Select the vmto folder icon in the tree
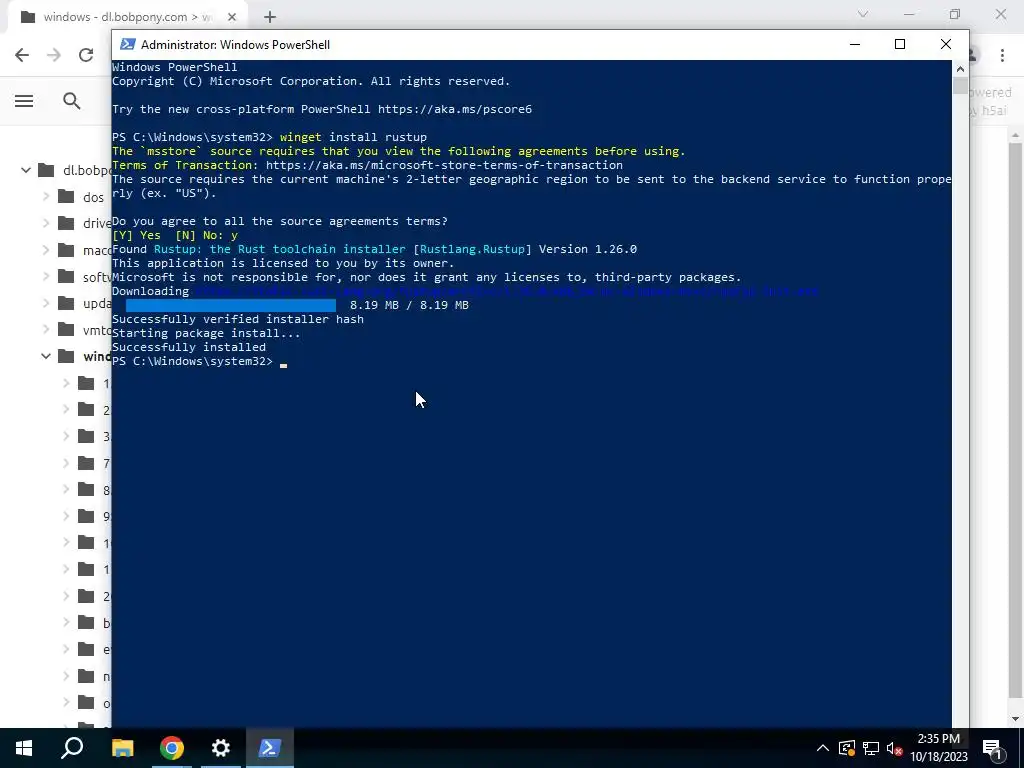Viewport: 1024px width, 768px height. [66, 329]
